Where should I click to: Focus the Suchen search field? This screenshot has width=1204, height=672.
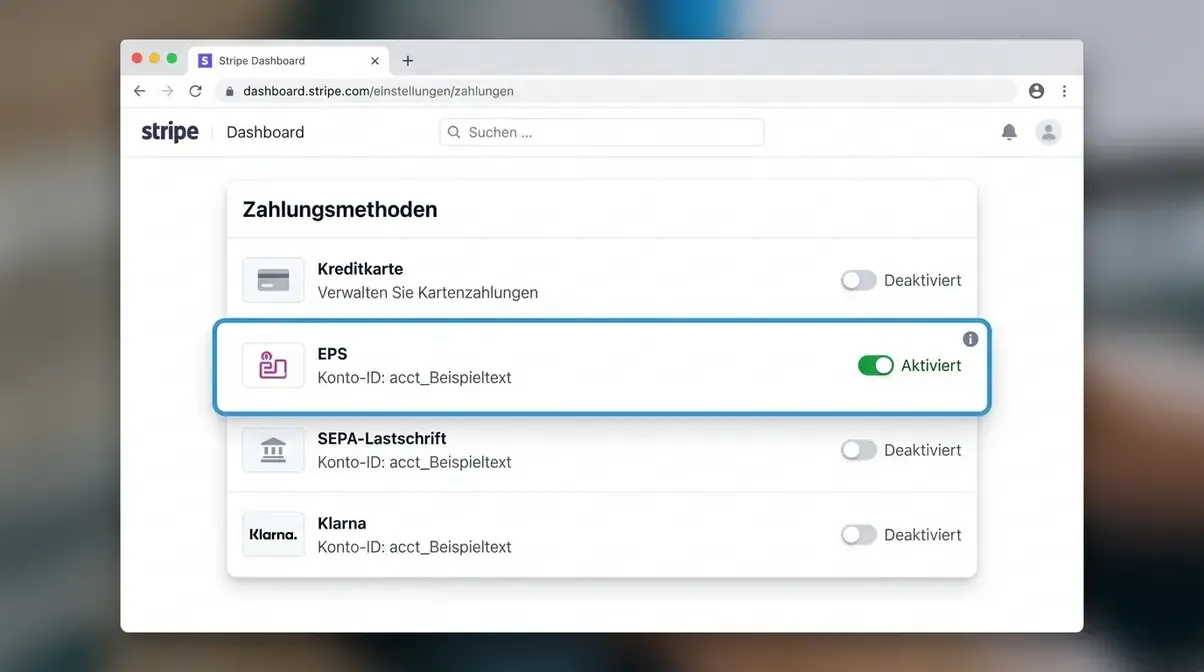click(602, 132)
